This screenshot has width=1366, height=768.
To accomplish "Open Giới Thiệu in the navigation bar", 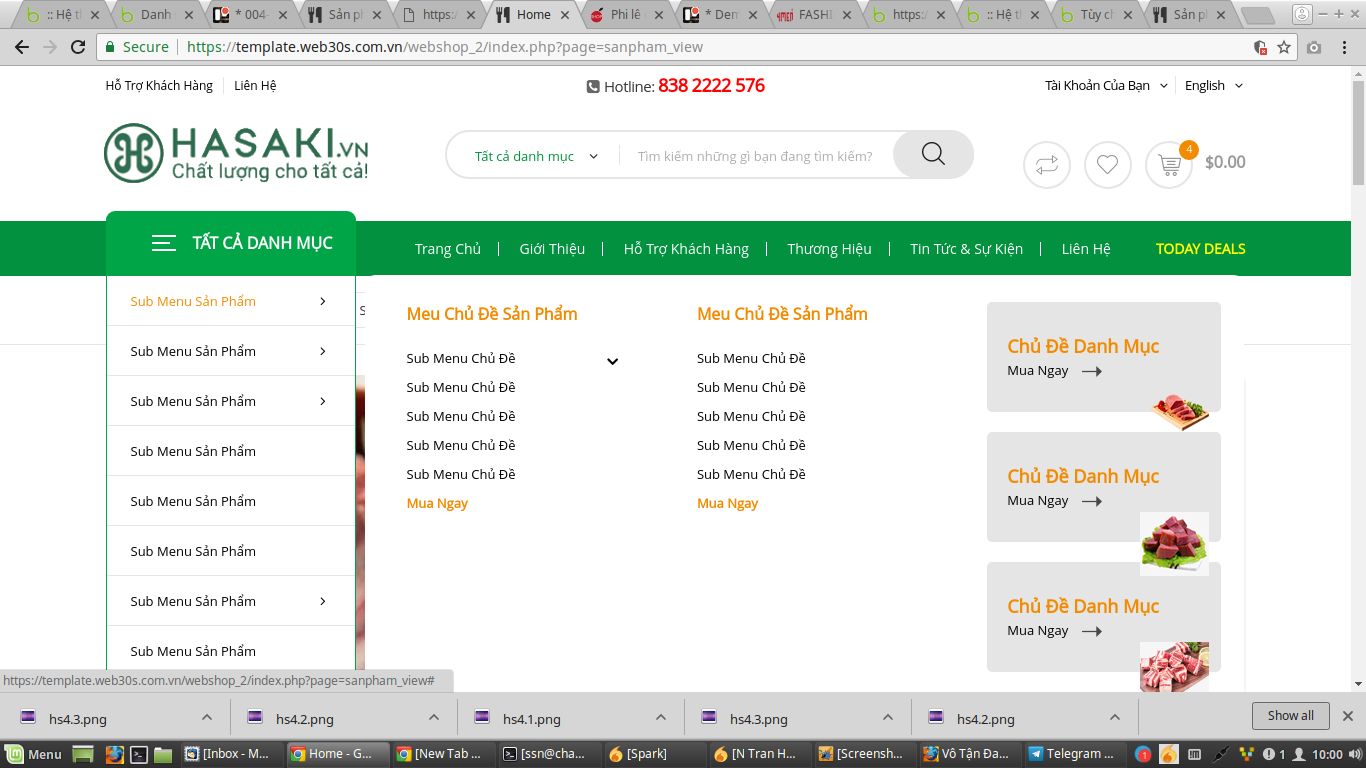I will (552, 249).
